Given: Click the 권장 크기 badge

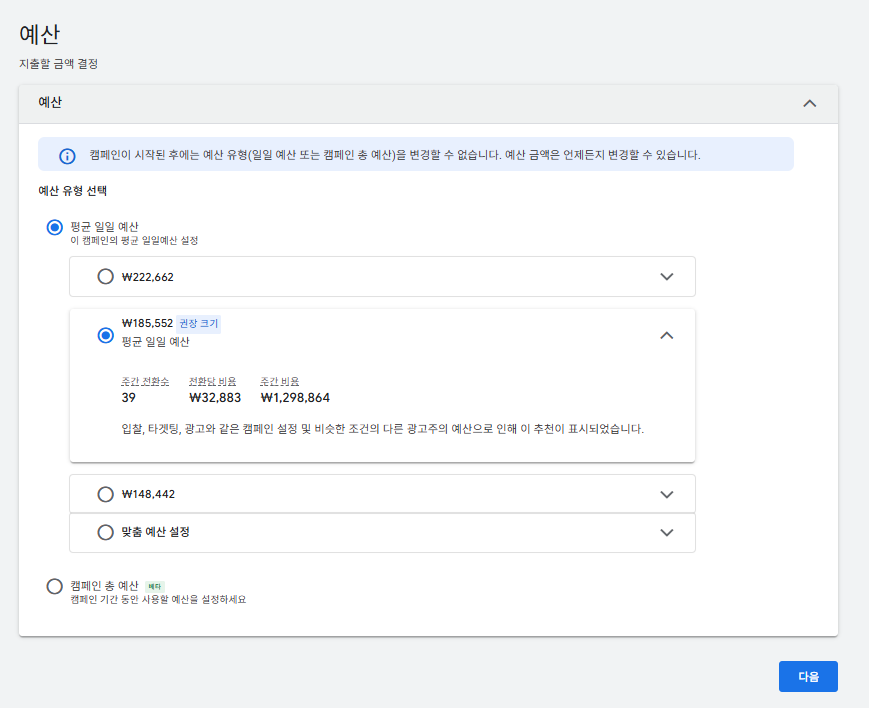Looking at the screenshot, I should pyautogui.click(x=198, y=324).
